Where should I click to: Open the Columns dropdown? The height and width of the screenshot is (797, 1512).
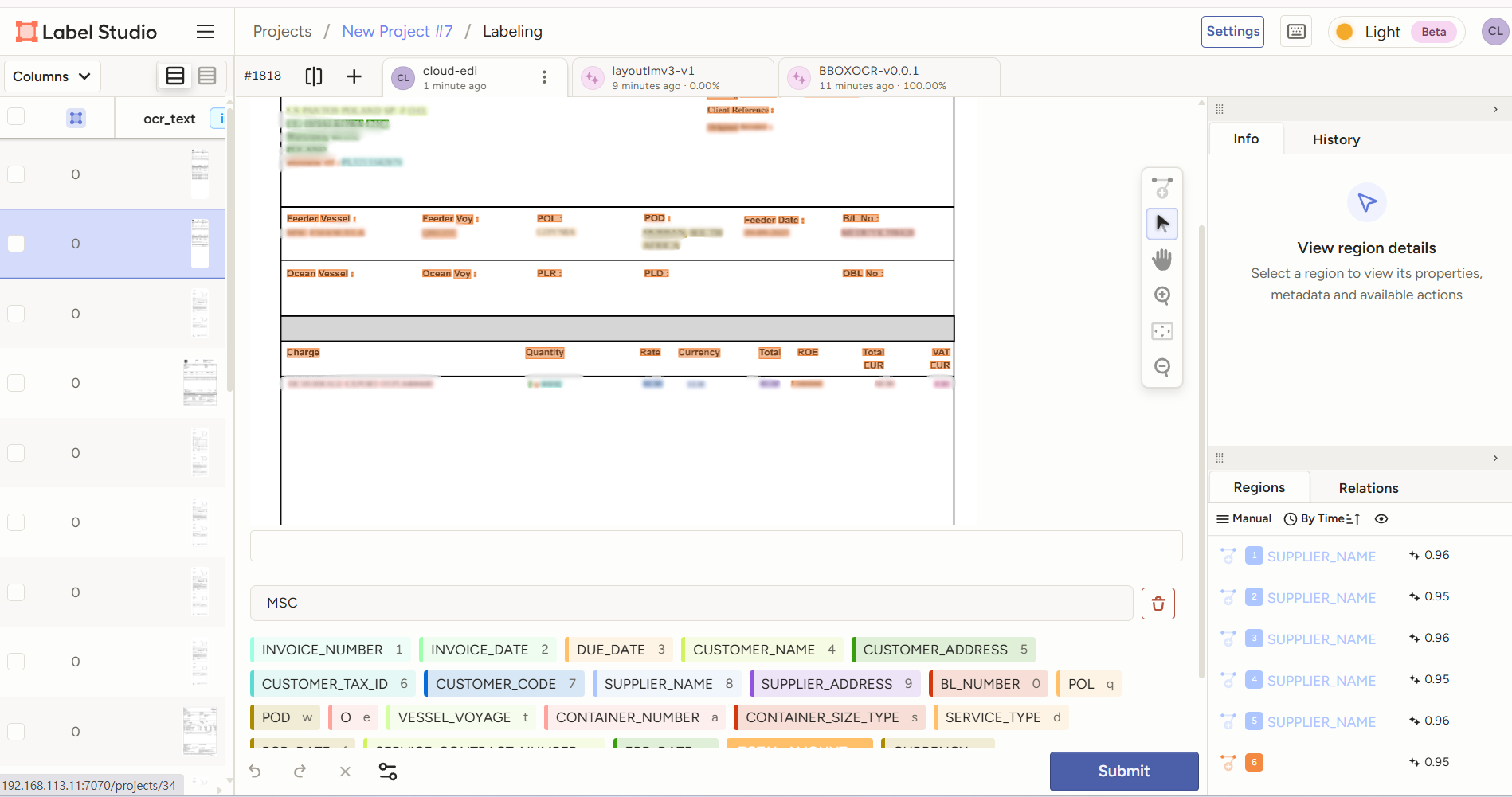click(x=52, y=76)
